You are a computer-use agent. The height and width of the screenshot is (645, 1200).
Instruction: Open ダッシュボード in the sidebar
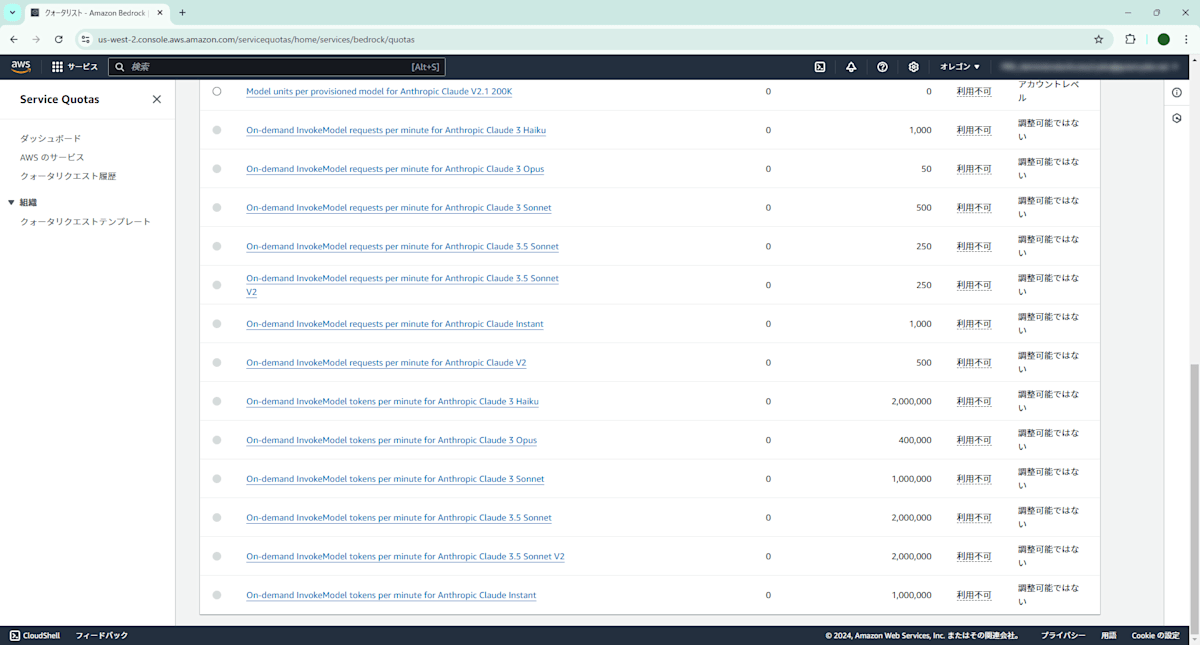[50, 138]
